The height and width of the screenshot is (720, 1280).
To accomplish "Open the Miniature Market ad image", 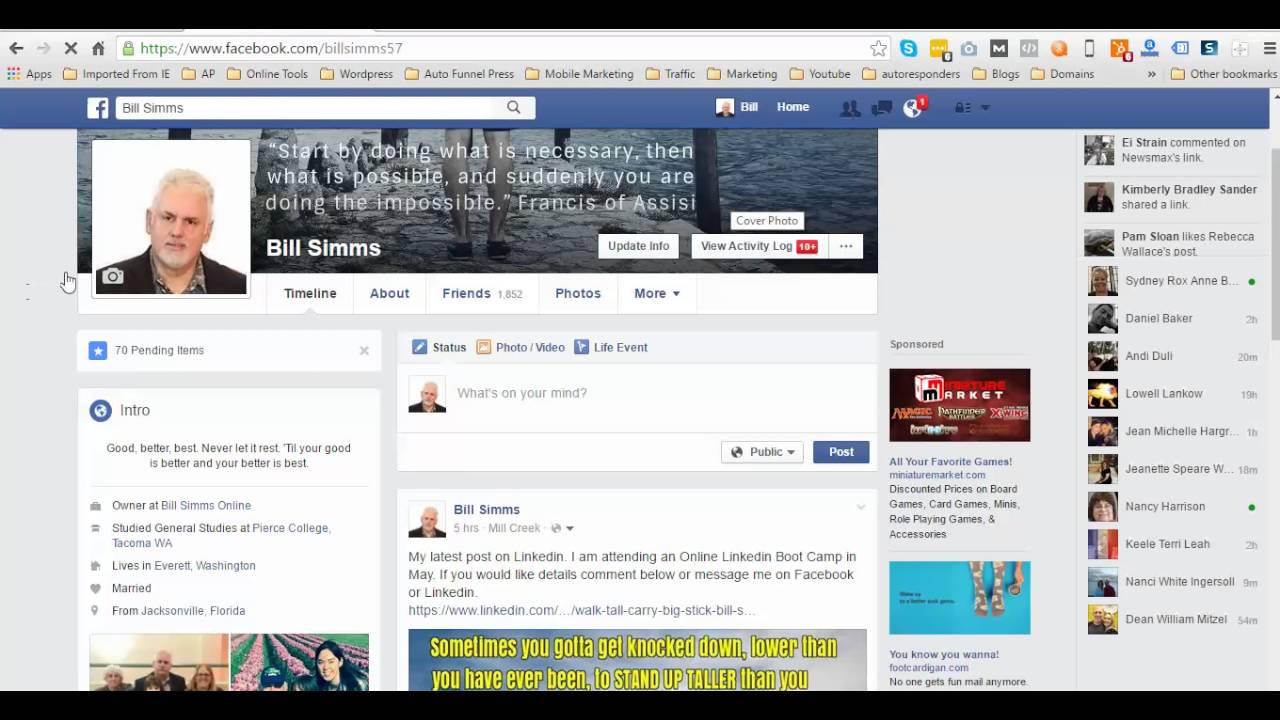I will [959, 405].
